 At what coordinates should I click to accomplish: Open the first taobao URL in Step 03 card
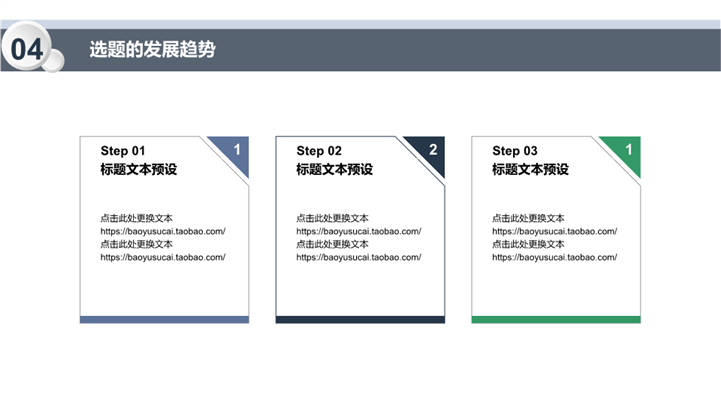tap(555, 231)
